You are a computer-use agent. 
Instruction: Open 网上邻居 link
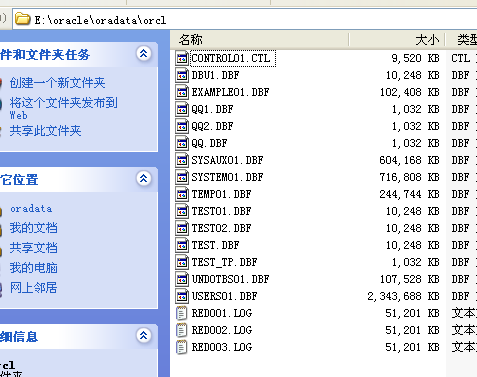pos(33,288)
